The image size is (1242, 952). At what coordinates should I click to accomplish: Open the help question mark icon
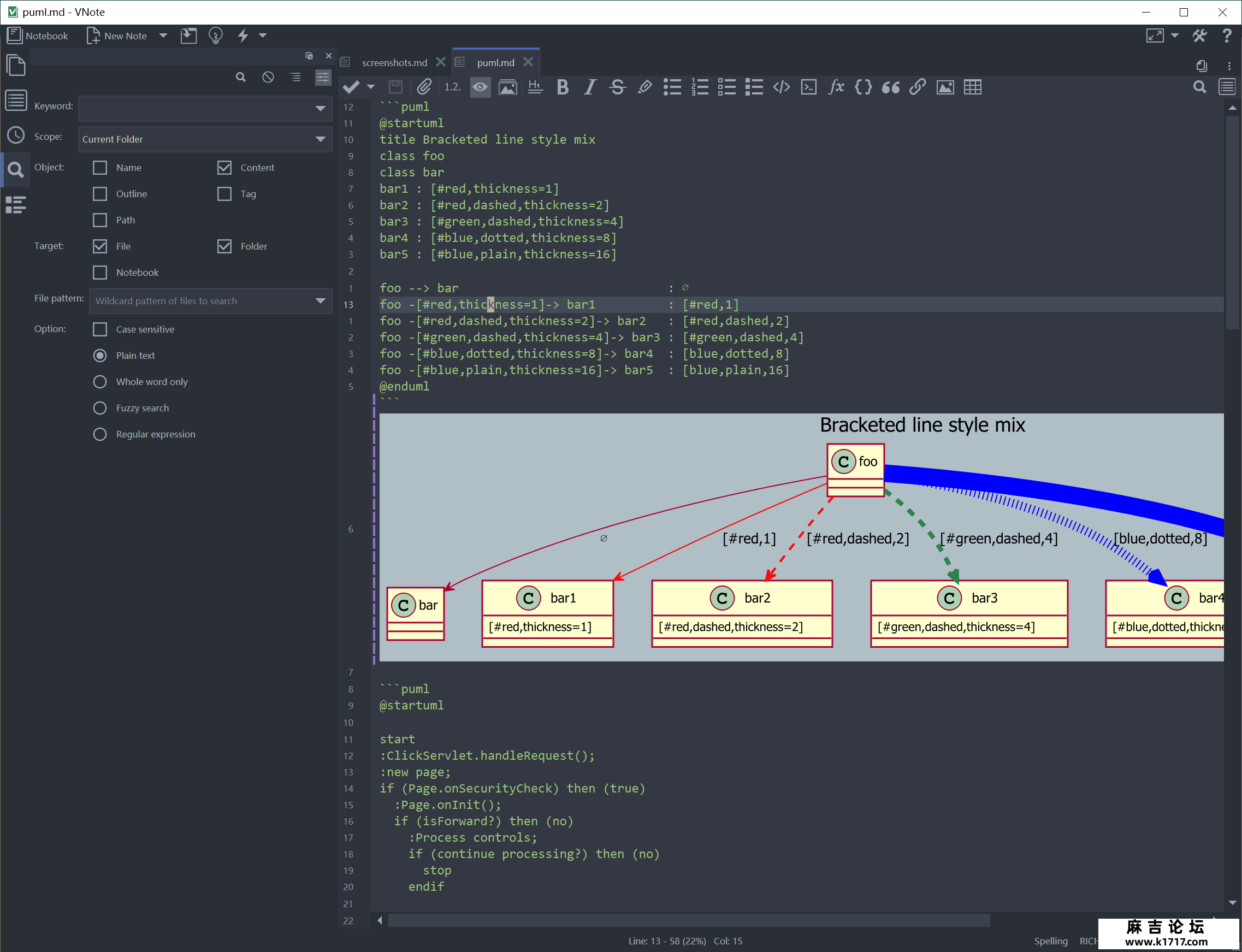pos(1227,36)
